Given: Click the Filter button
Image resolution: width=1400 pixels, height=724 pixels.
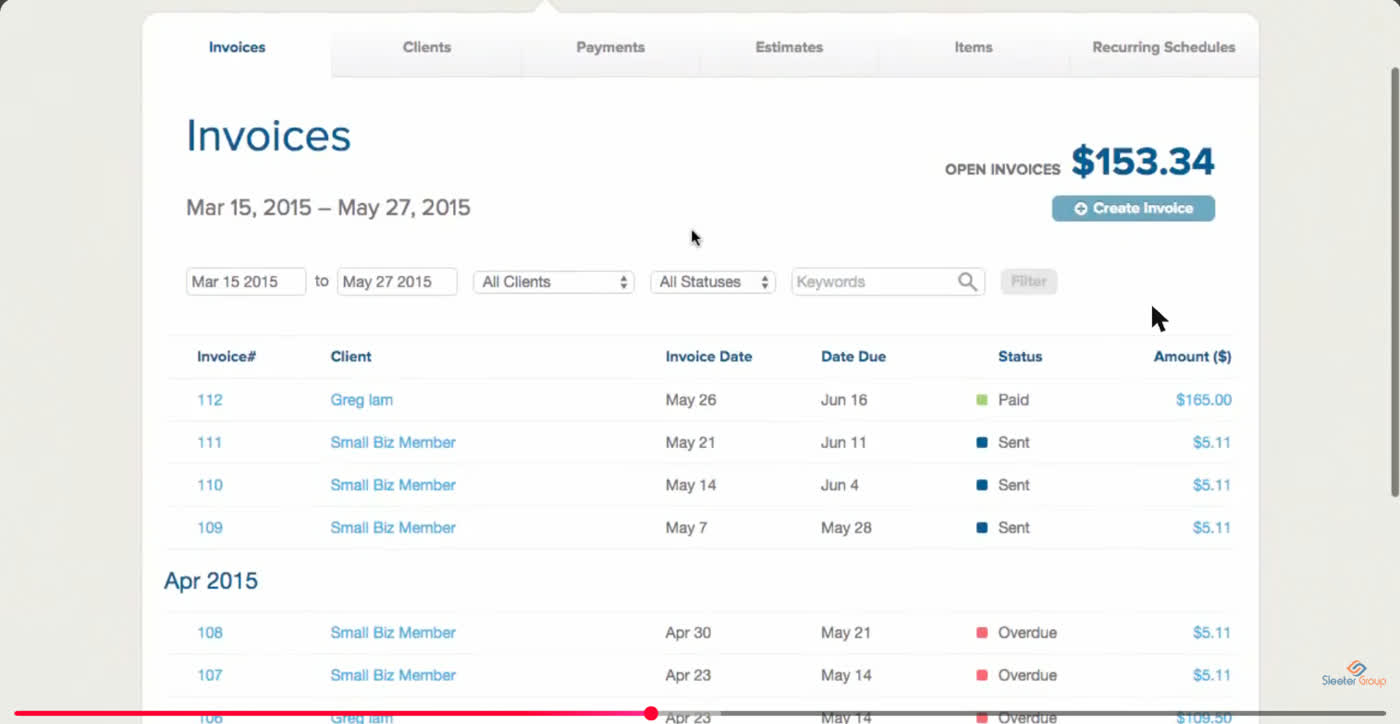Looking at the screenshot, I should point(1028,282).
